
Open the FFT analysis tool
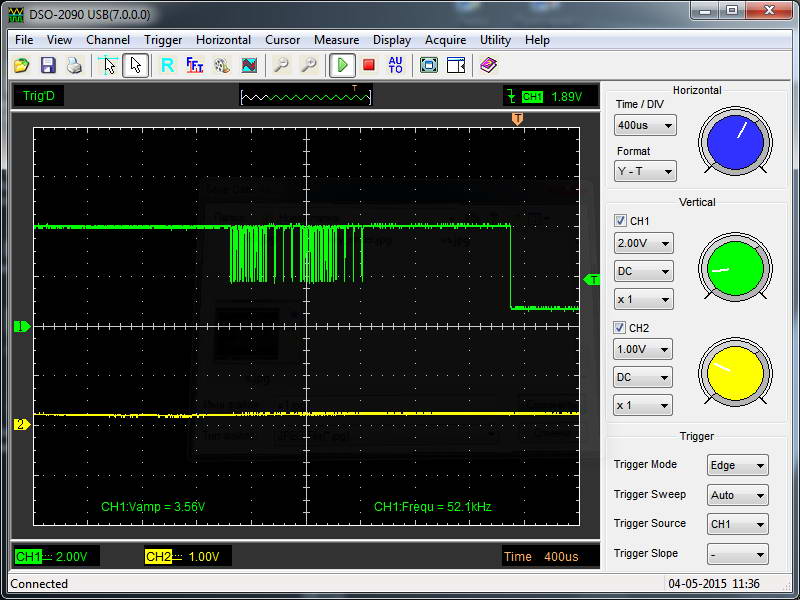195,65
